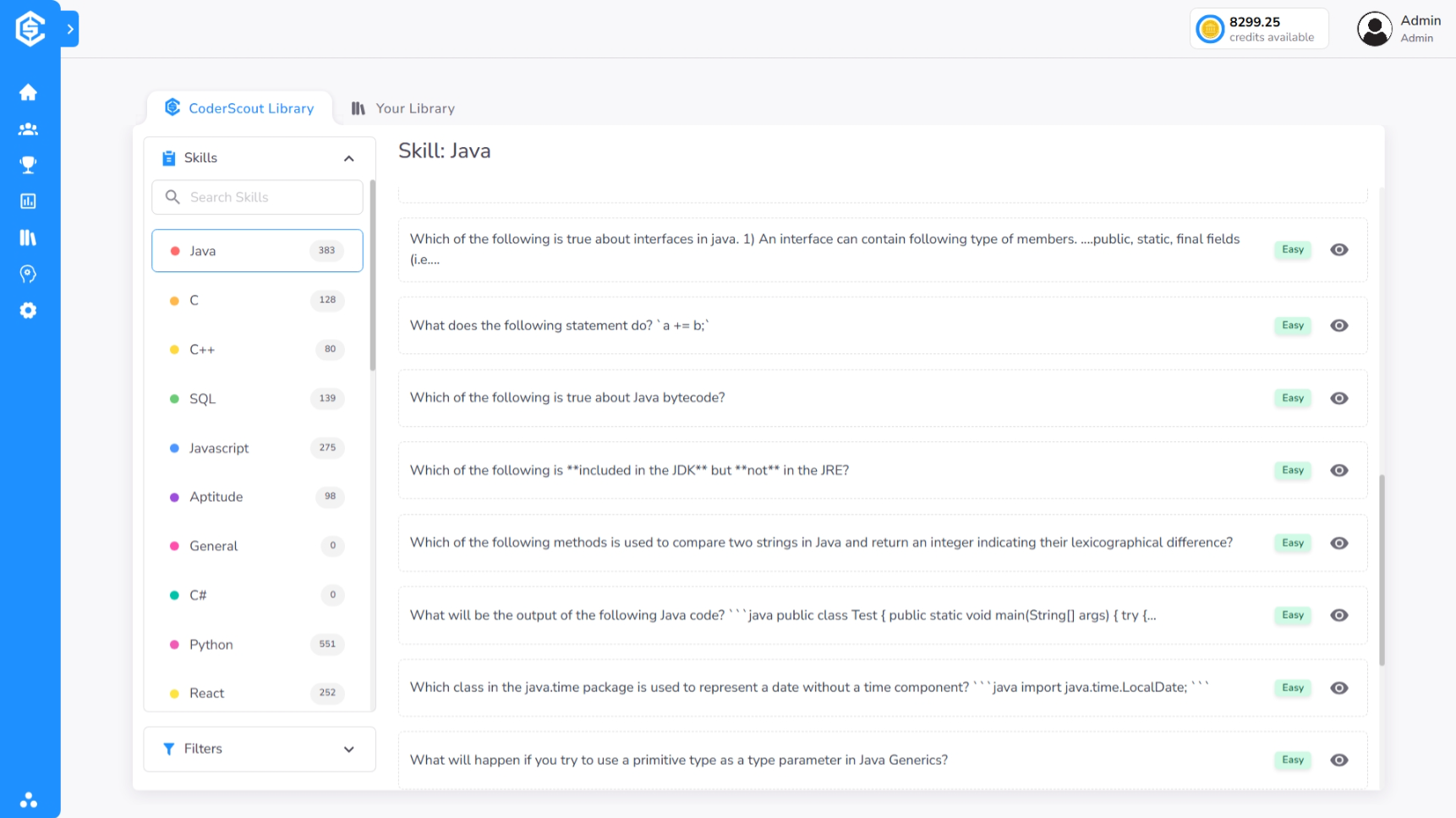1456x818 pixels.
Task: Select the CoderScout Library tab
Action: (239, 108)
